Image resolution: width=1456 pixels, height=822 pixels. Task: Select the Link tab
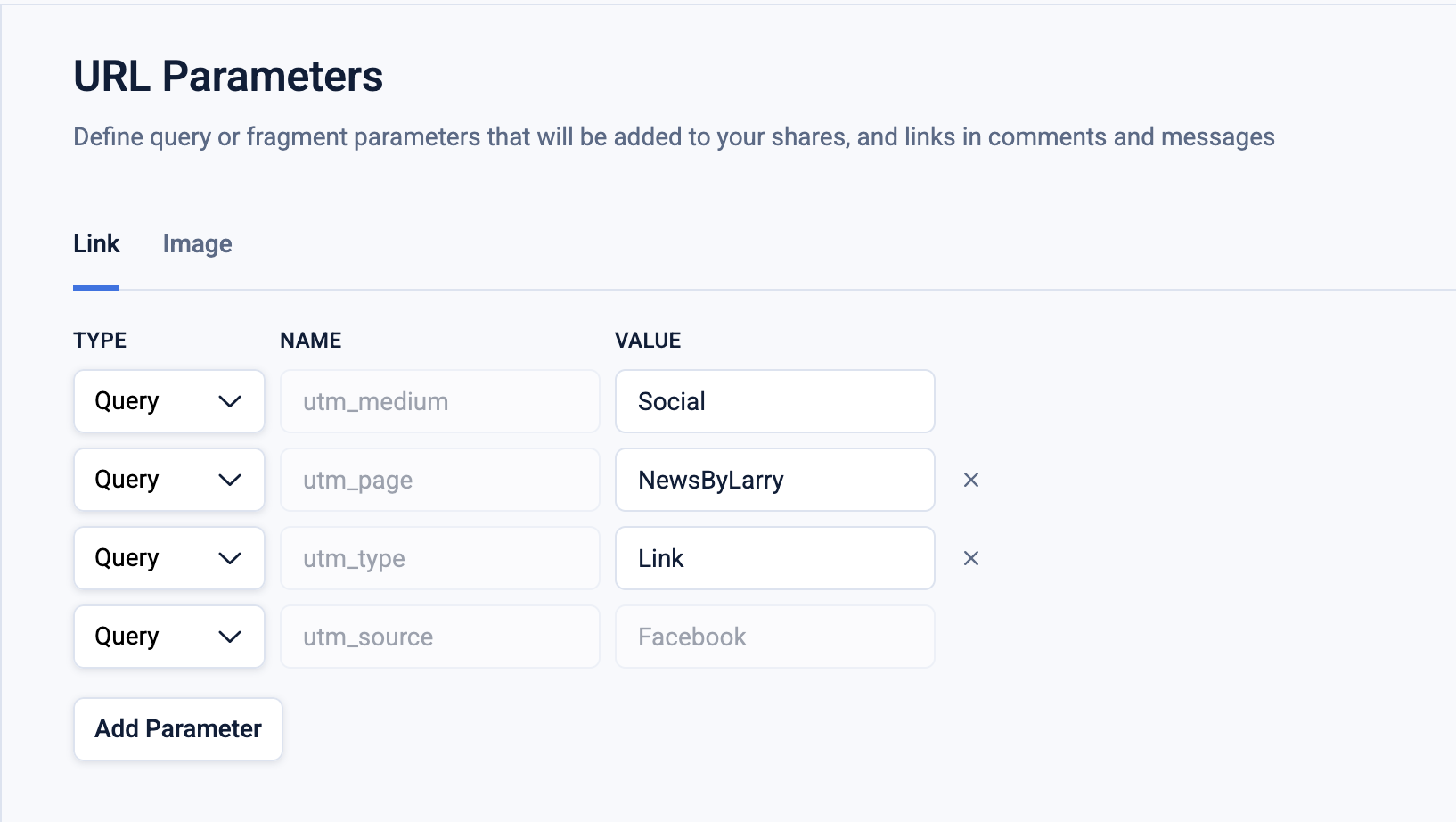(x=96, y=244)
